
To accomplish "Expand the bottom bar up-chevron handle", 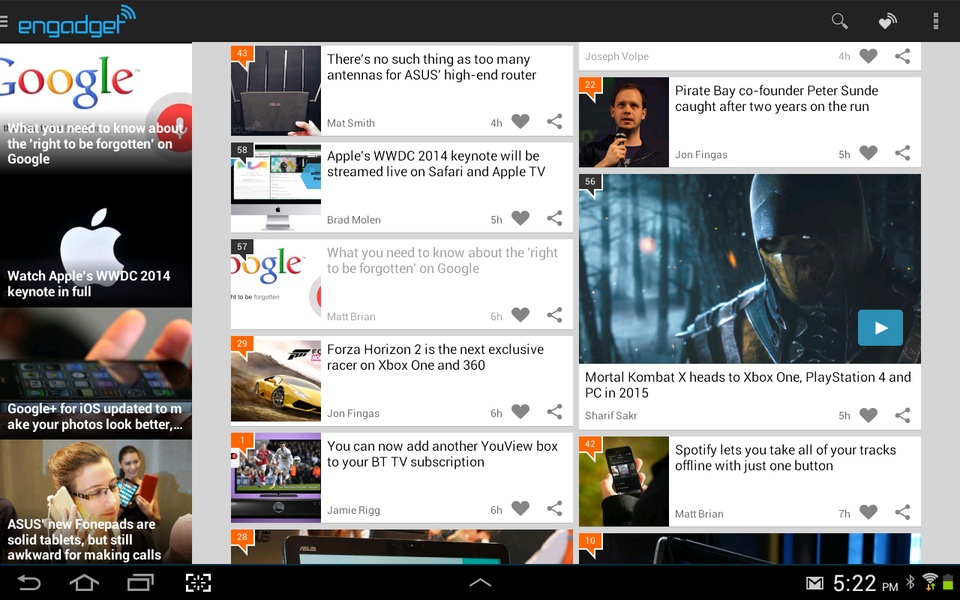I will (x=480, y=582).
